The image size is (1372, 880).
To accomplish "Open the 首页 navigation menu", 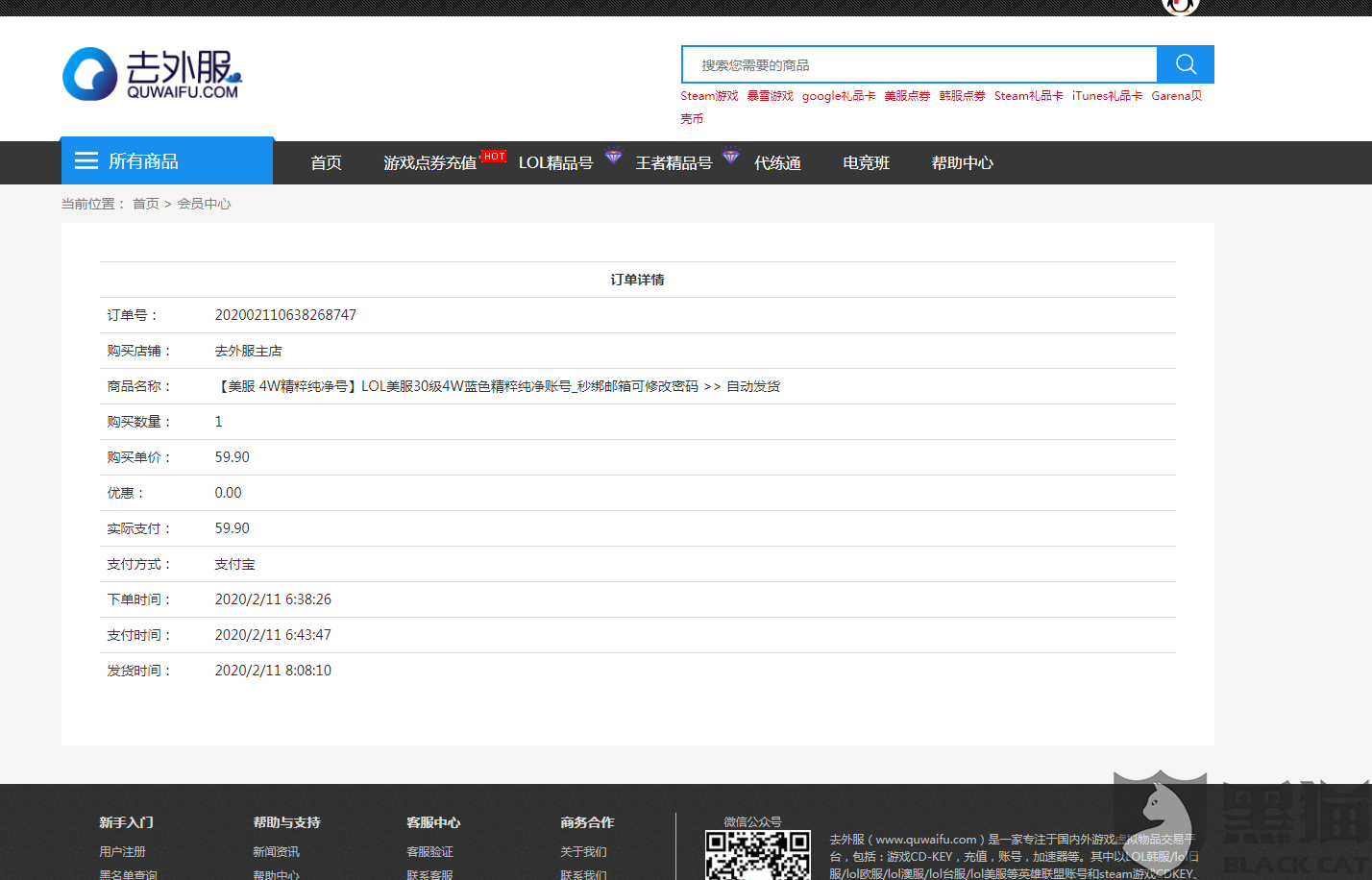I will [x=326, y=162].
